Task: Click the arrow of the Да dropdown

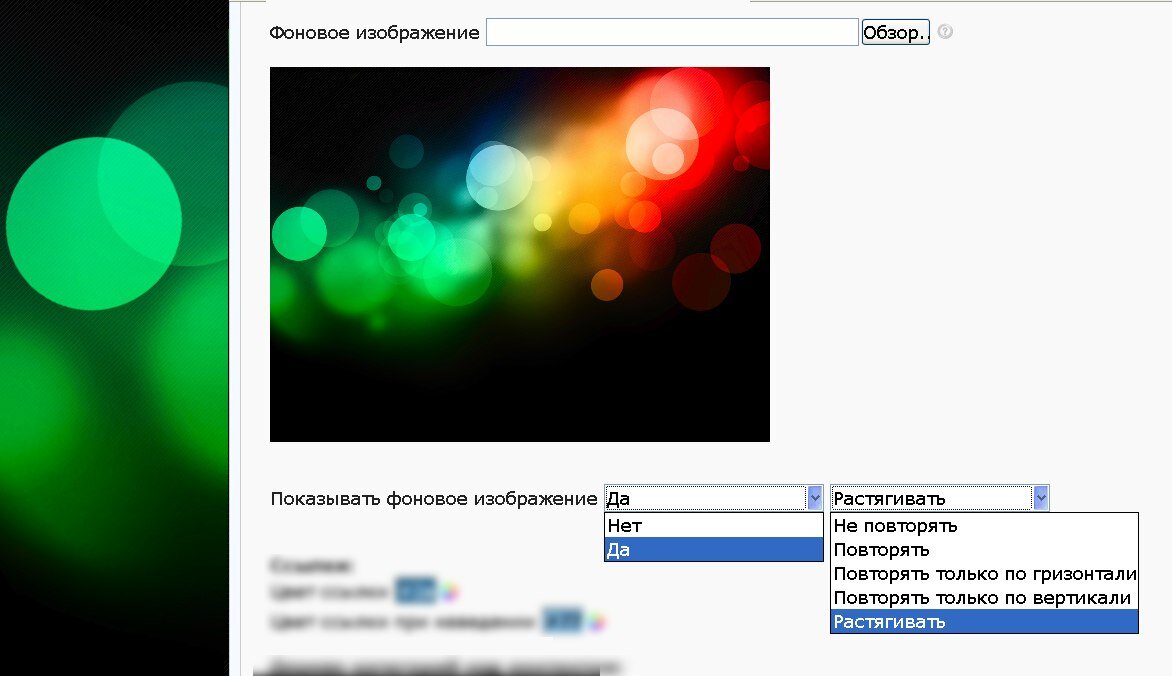Action: click(x=814, y=498)
